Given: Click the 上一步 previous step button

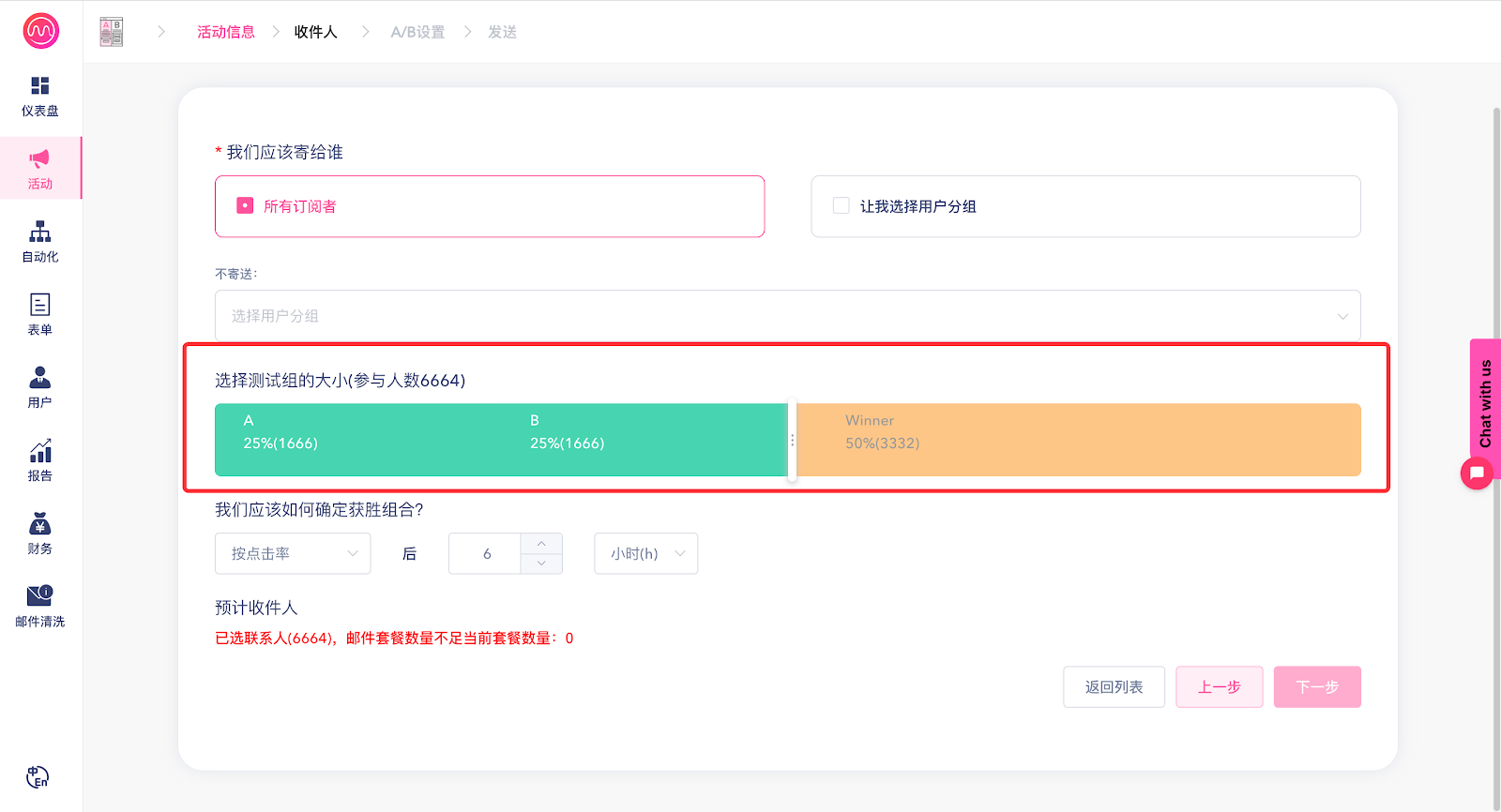Looking at the screenshot, I should pyautogui.click(x=1219, y=686).
